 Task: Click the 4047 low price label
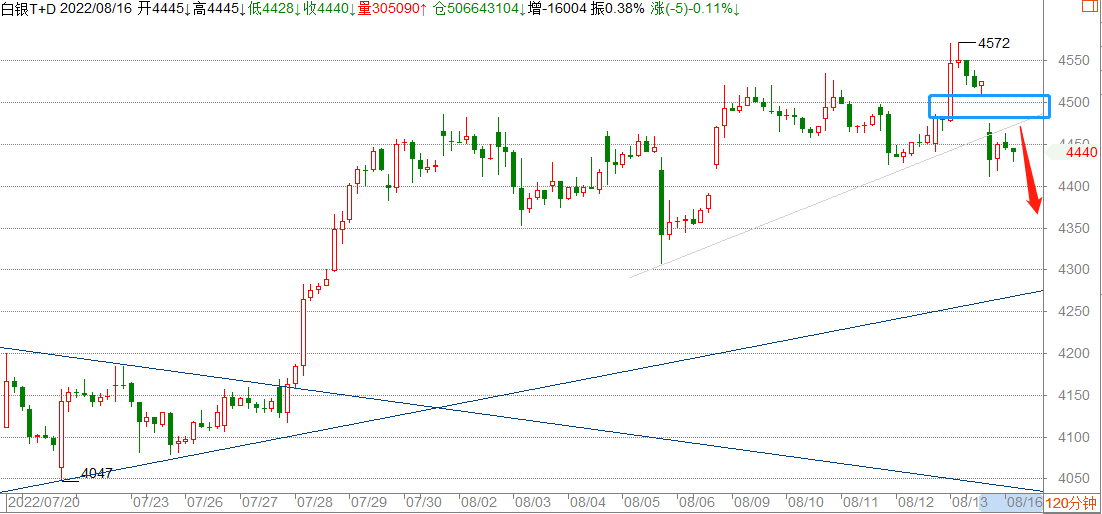point(97,473)
